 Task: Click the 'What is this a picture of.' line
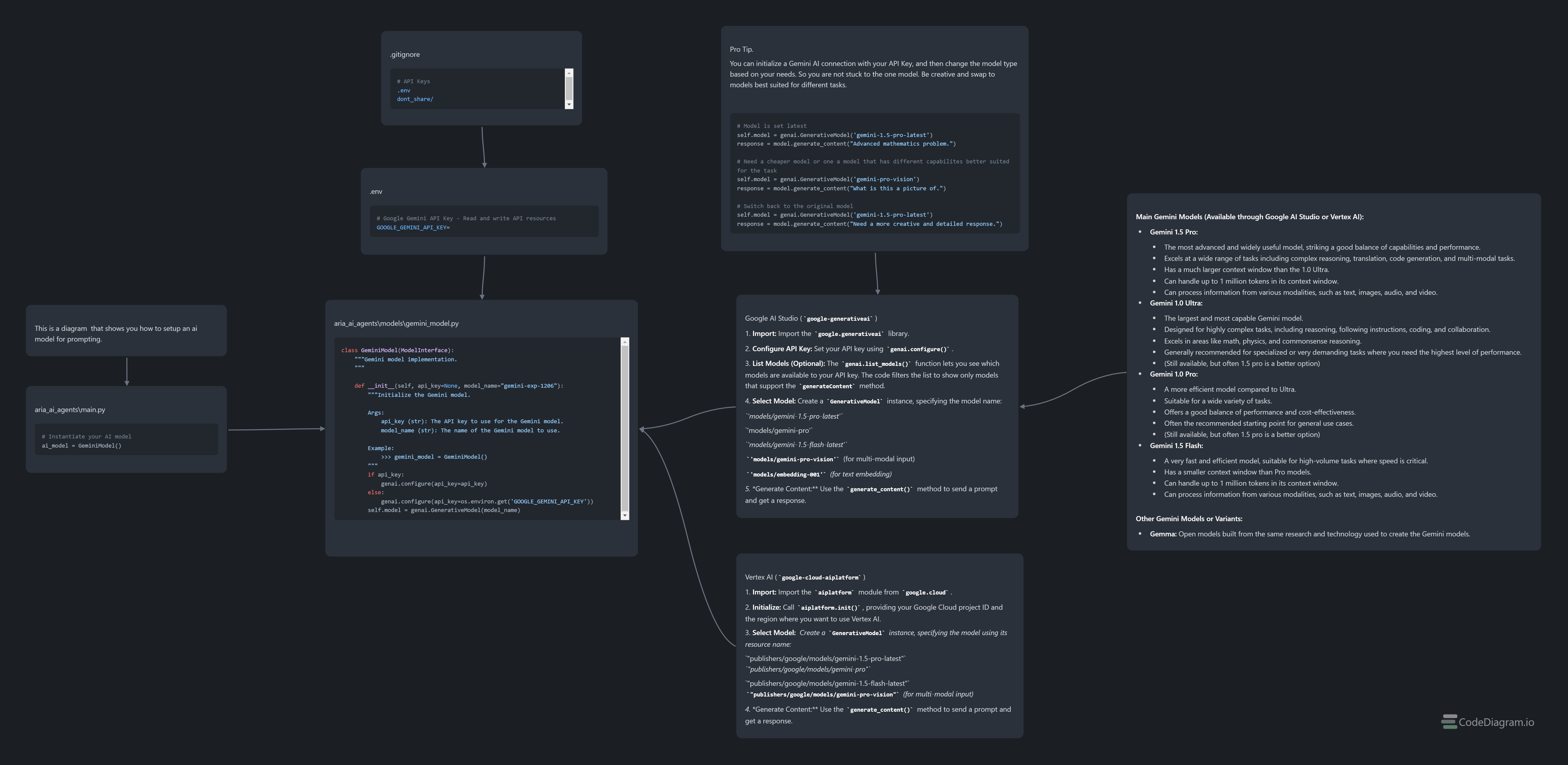pos(841,189)
